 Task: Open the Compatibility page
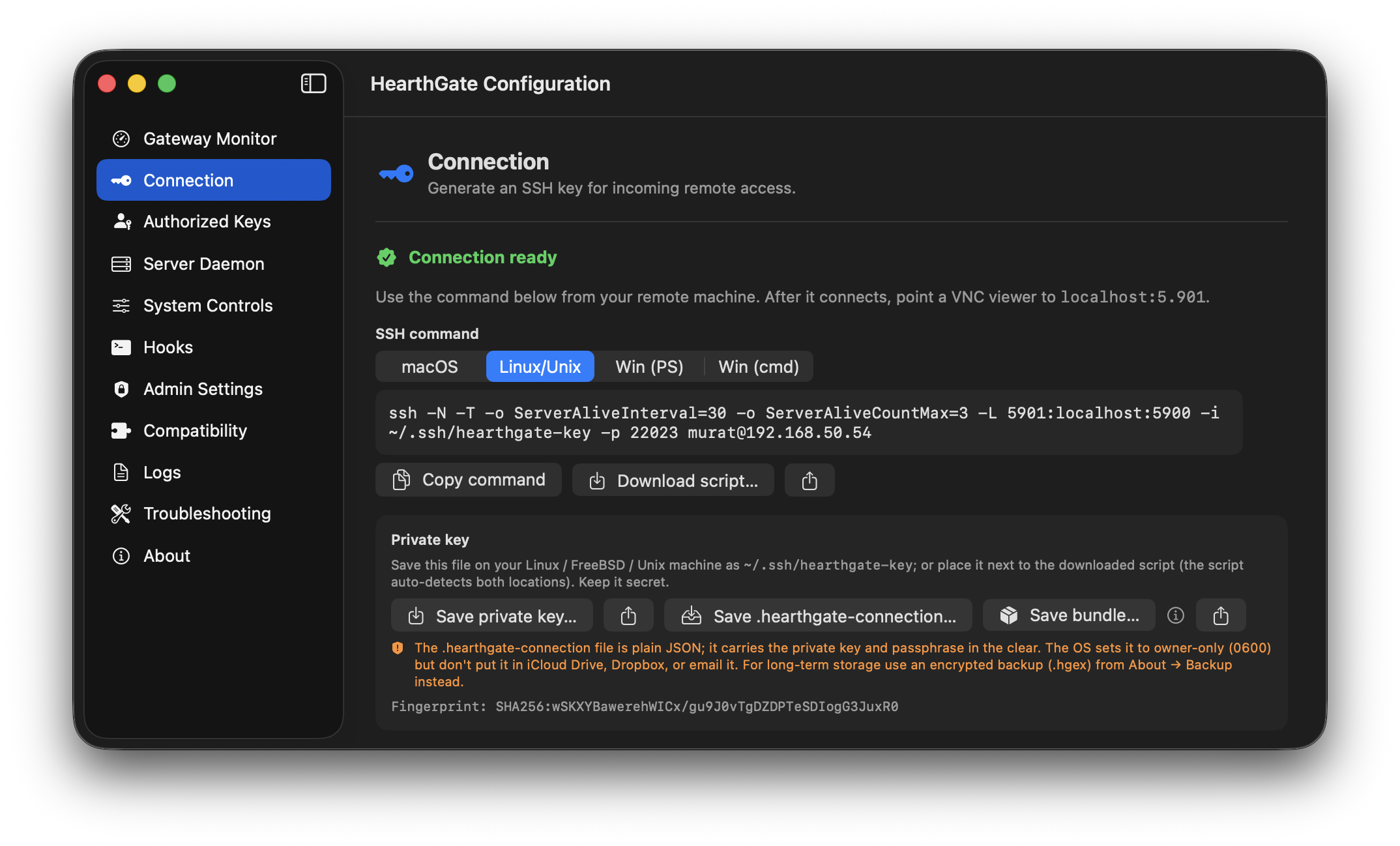pos(213,430)
